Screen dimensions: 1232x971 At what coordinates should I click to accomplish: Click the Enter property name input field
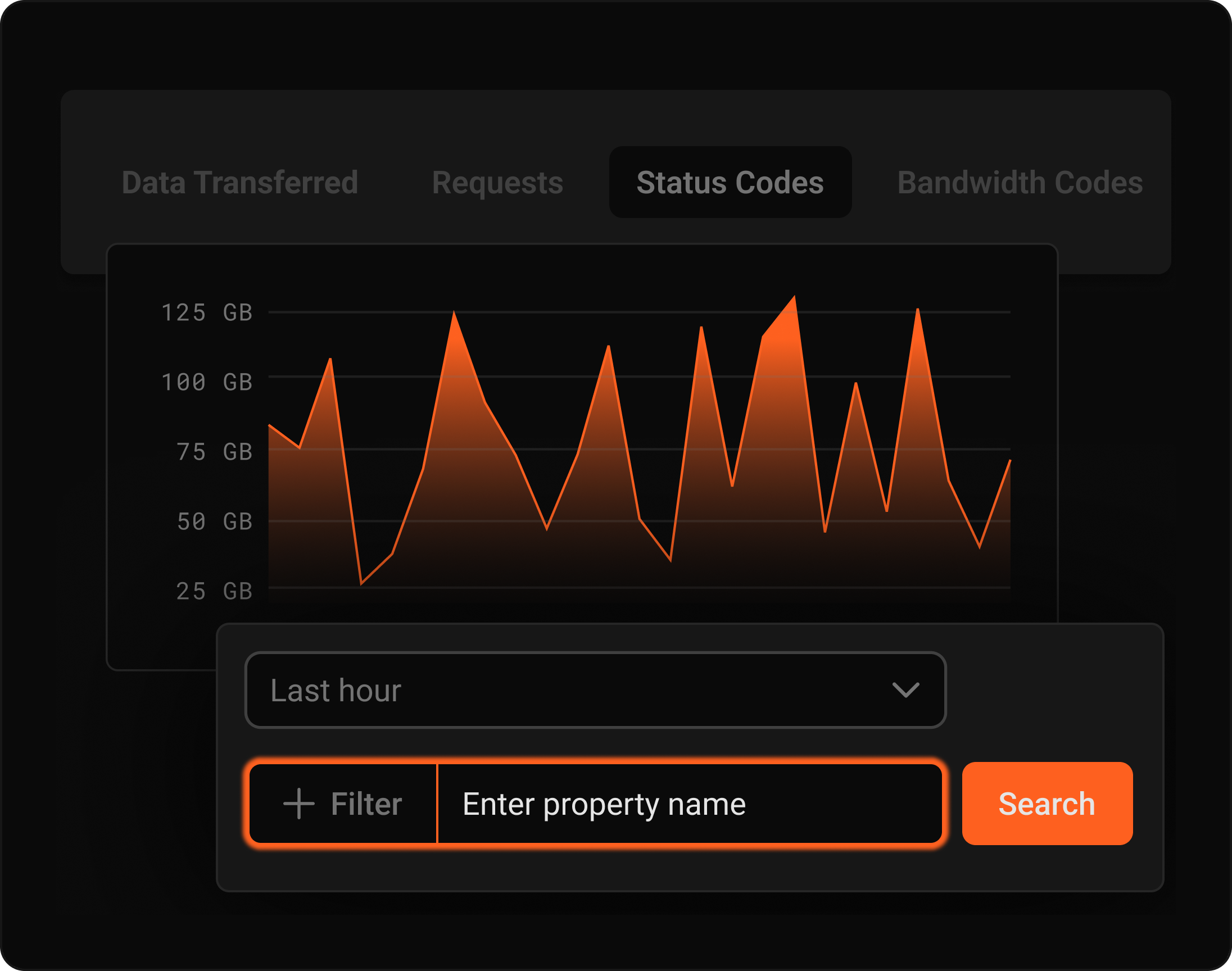coord(604,804)
